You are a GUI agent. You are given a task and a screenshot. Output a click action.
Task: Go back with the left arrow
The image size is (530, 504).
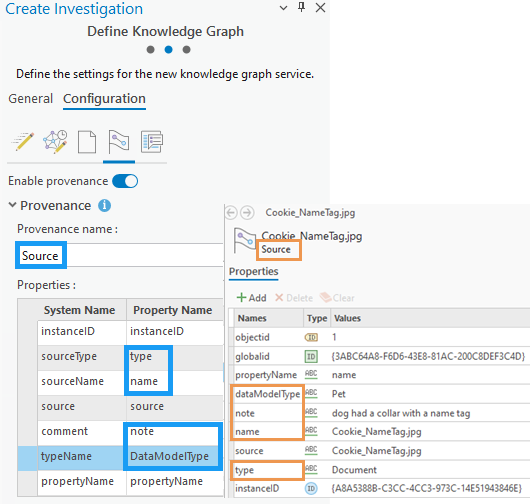coord(231,213)
